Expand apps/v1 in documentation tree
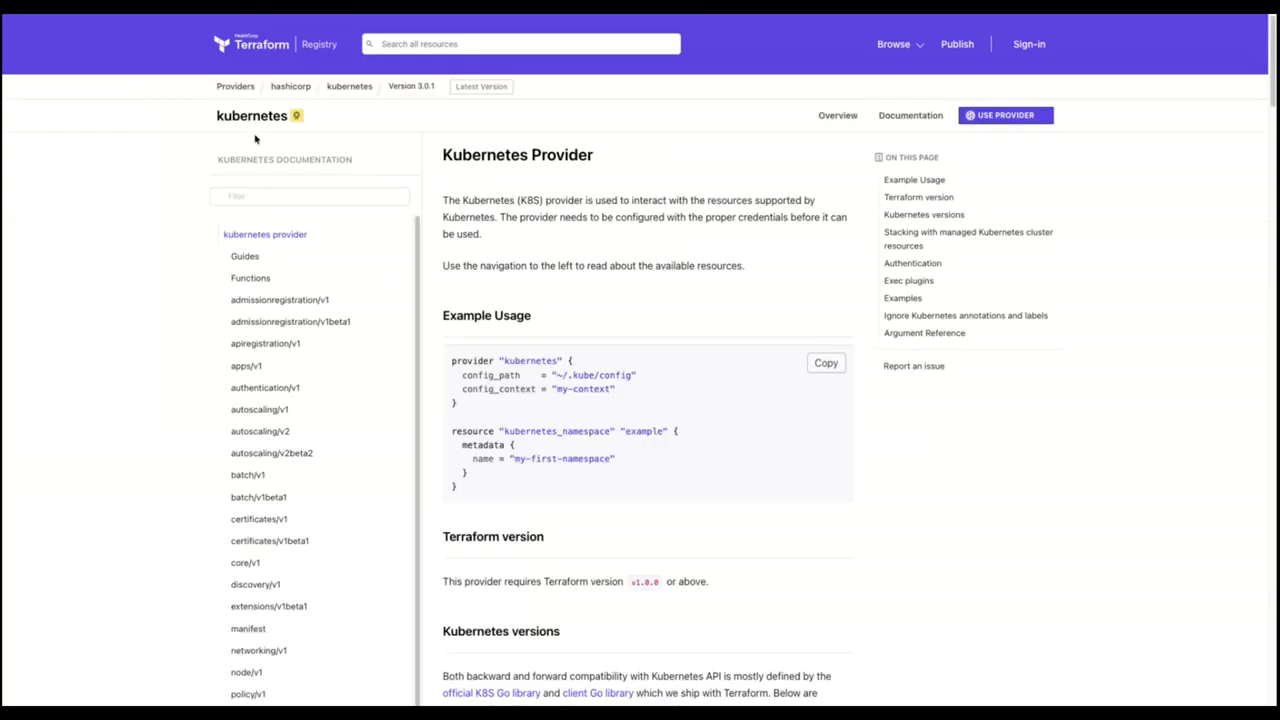This screenshot has height=720, width=1280. 246,366
